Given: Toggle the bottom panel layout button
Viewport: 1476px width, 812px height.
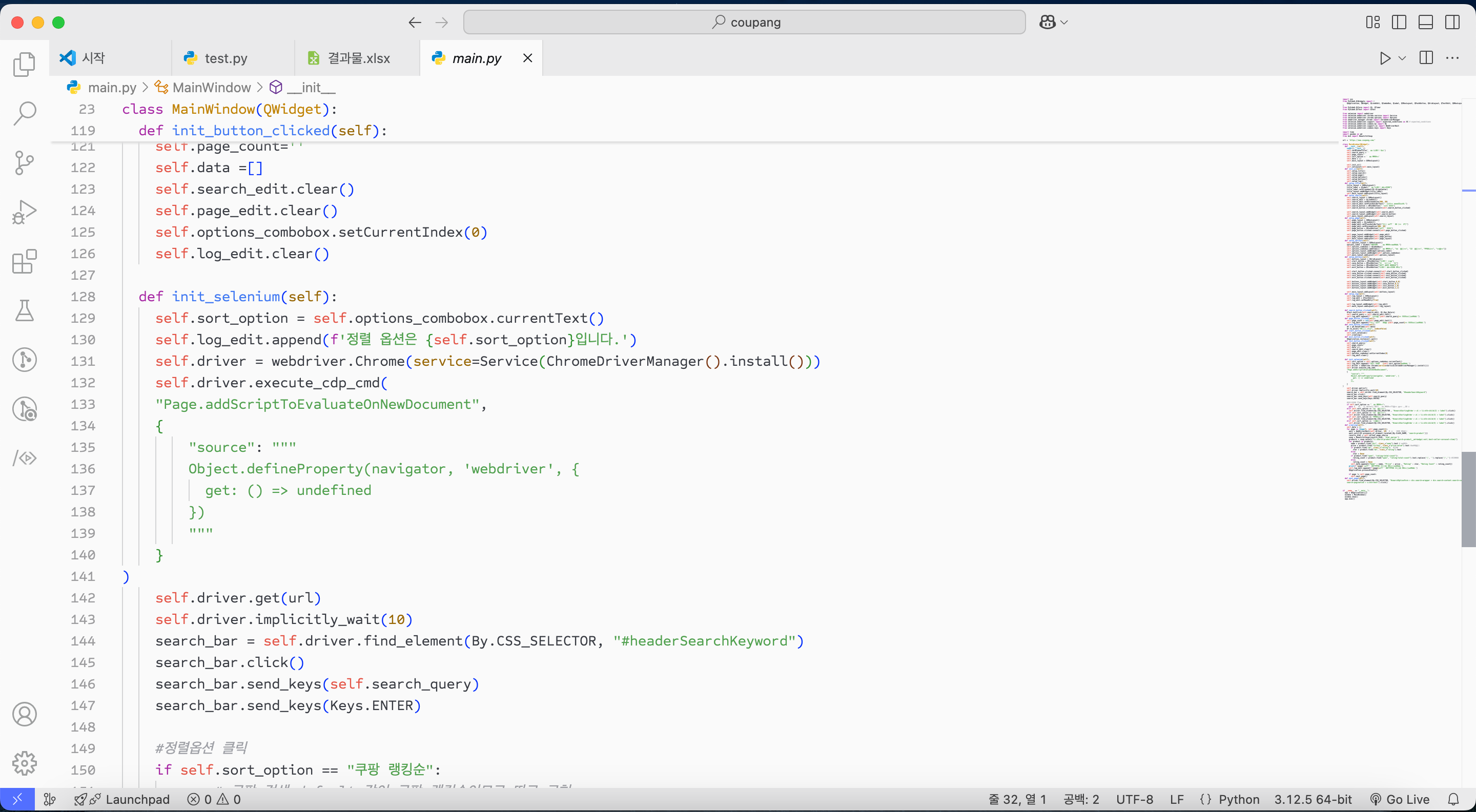Looking at the screenshot, I should click(1426, 23).
